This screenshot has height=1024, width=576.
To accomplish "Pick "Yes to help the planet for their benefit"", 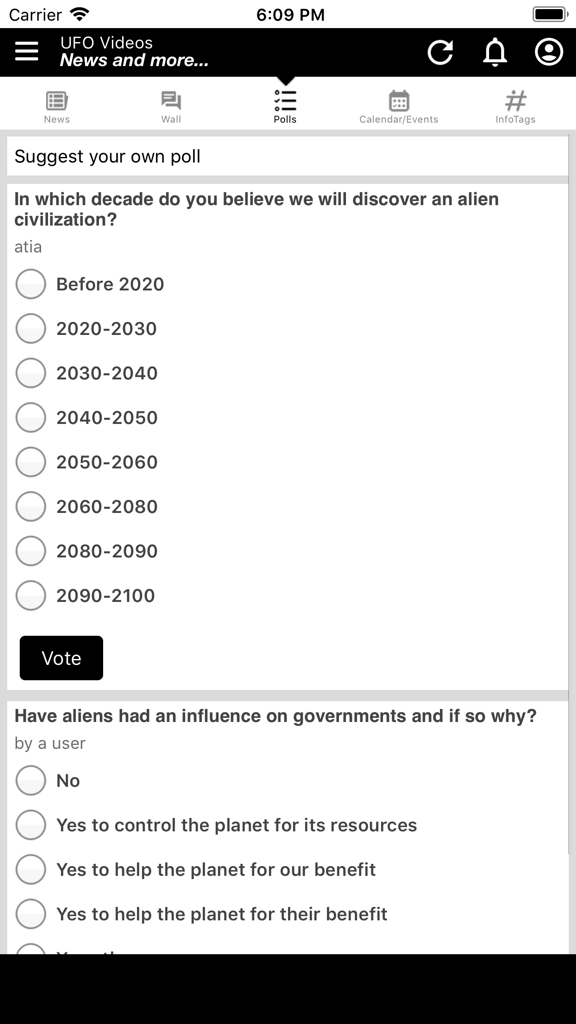I will click(x=31, y=913).
